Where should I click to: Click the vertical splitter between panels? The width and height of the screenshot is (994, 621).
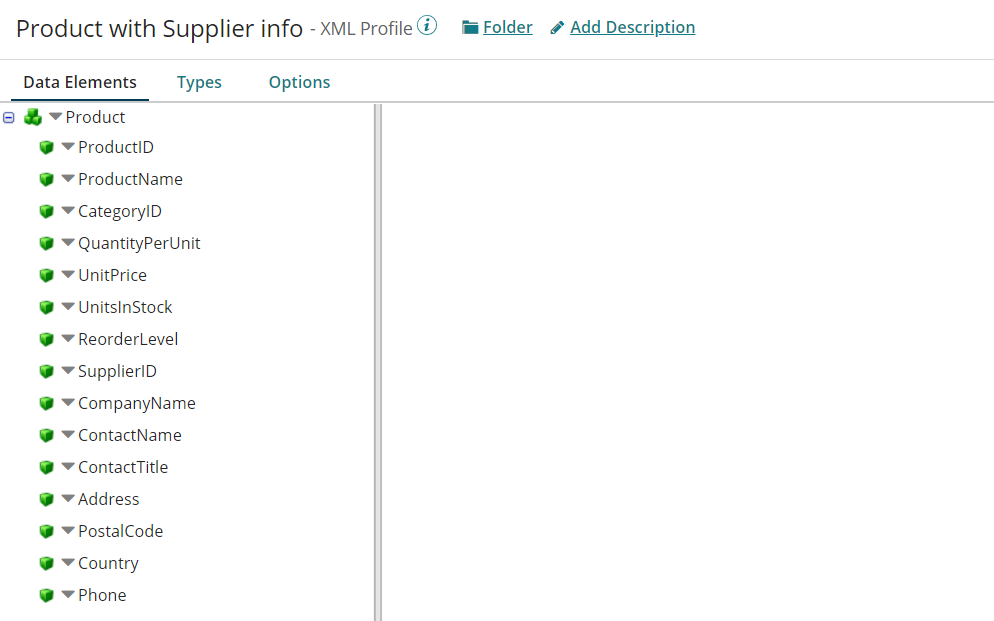point(378,360)
